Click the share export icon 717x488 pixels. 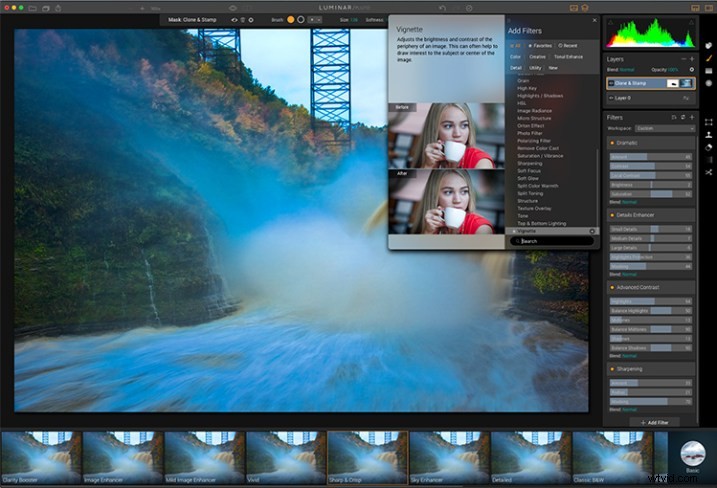coord(59,8)
